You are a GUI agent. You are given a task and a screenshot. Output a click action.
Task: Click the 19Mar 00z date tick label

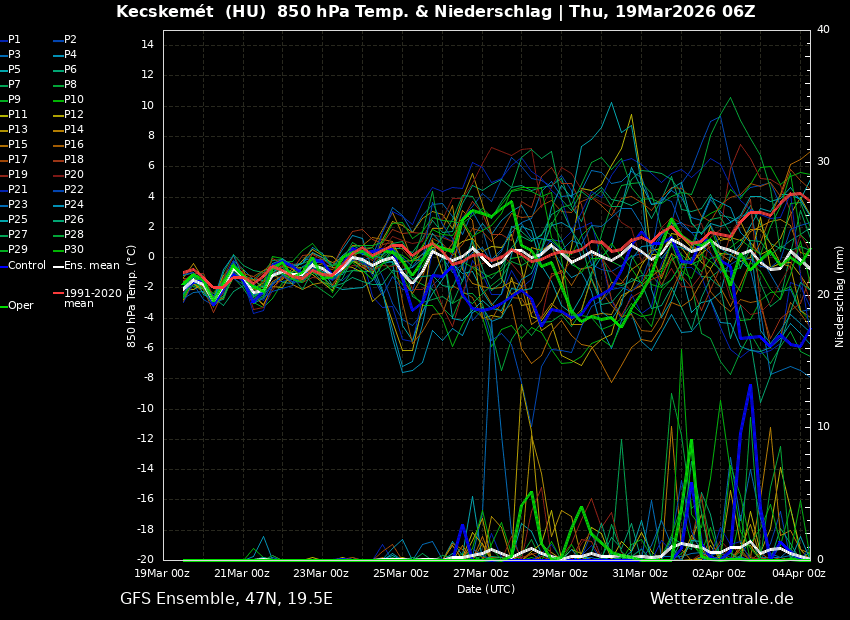pos(162,574)
